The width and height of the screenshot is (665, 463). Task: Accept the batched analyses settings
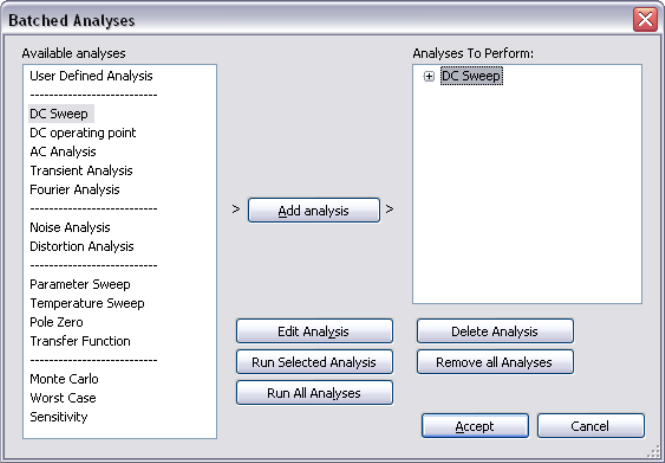(474, 426)
